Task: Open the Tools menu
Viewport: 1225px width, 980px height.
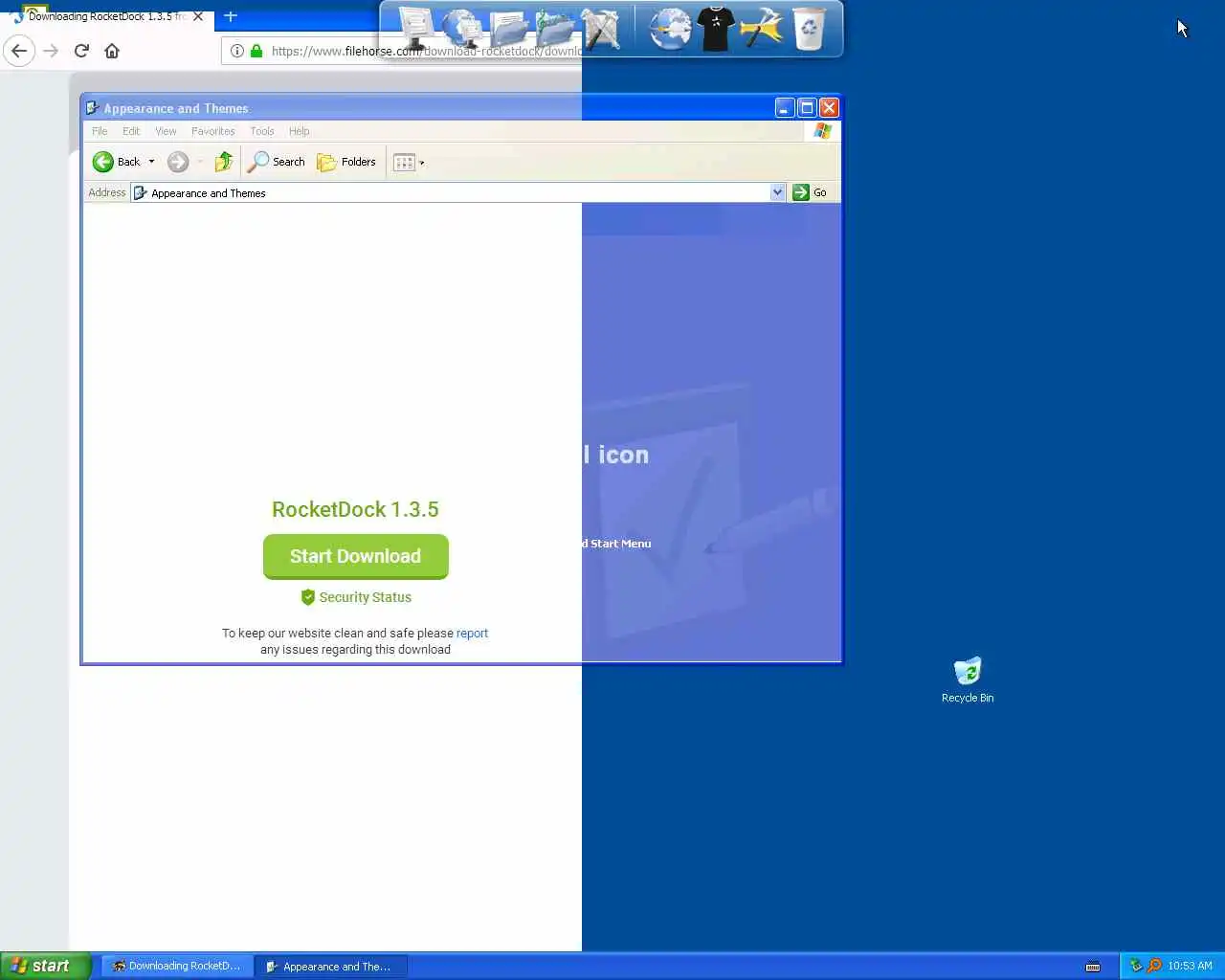Action: pyautogui.click(x=262, y=131)
